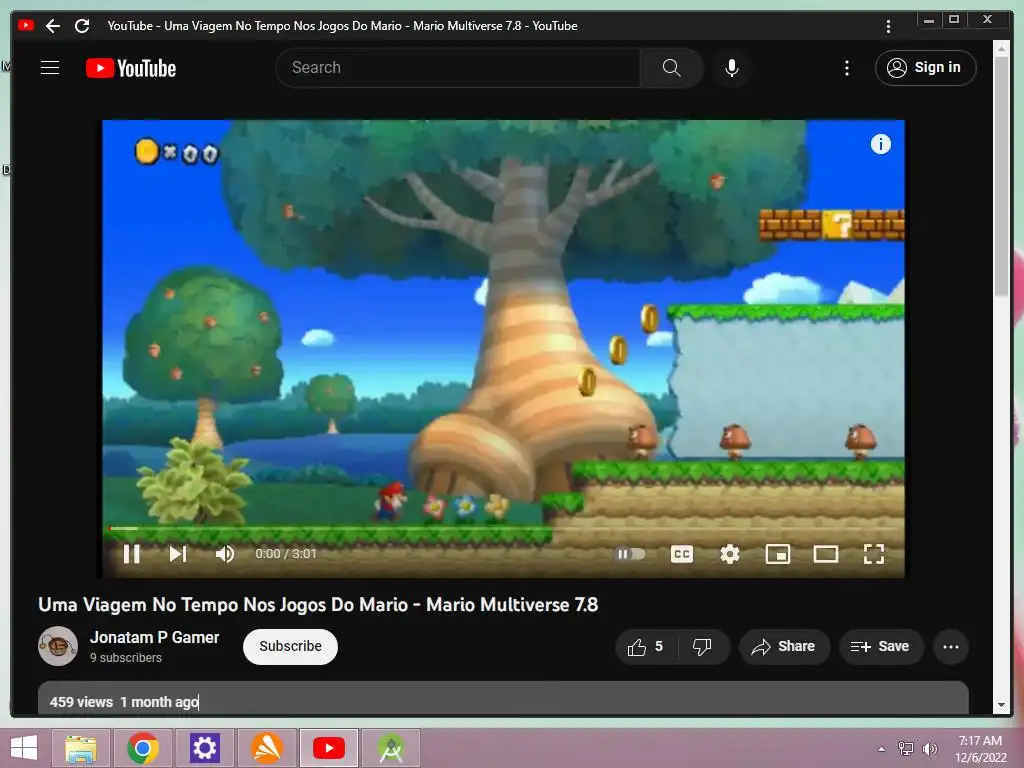This screenshot has height=768, width=1024.
Task: Open the video info card icon
Action: pyautogui.click(x=880, y=144)
